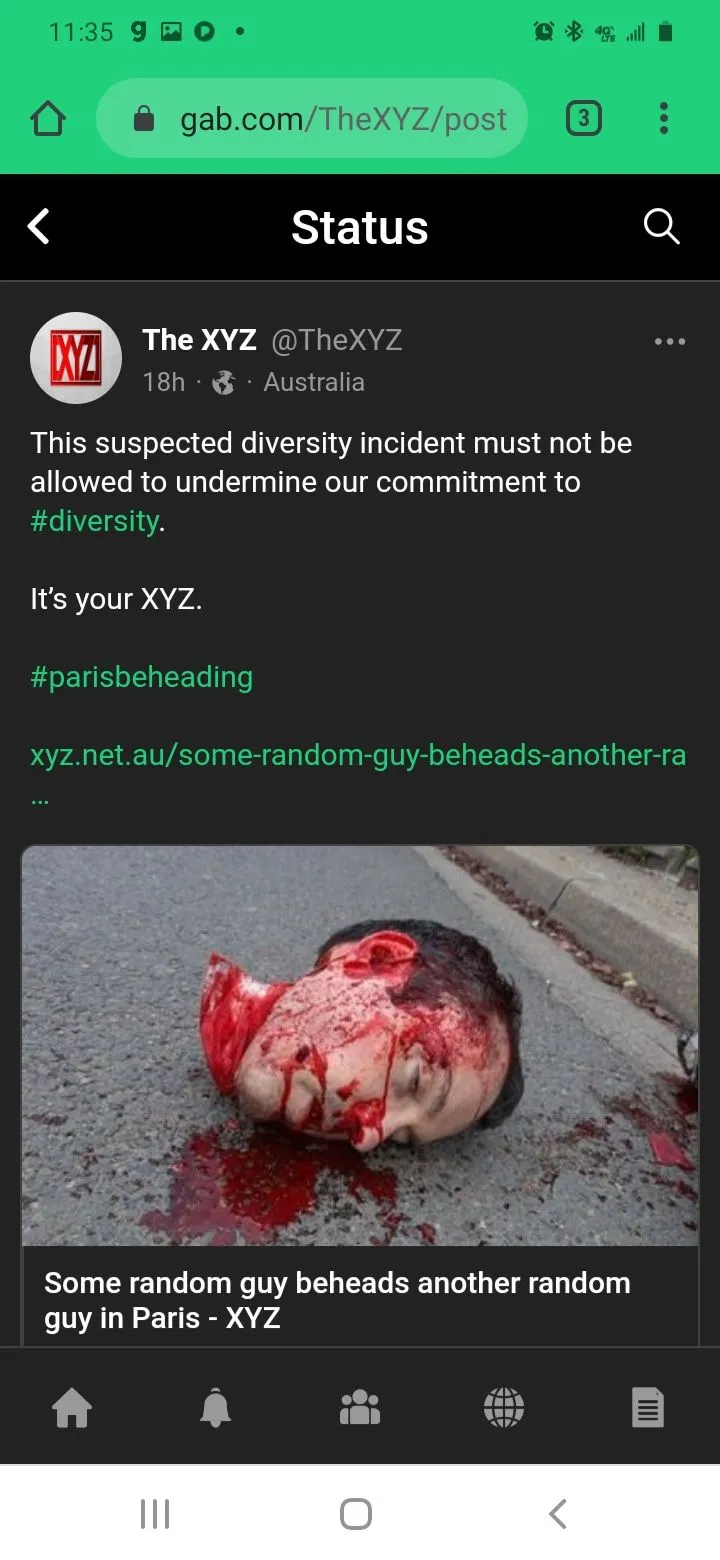Open the 18h post timestamp
Image resolution: width=720 pixels, height=1560 pixels.
pyautogui.click(x=164, y=382)
